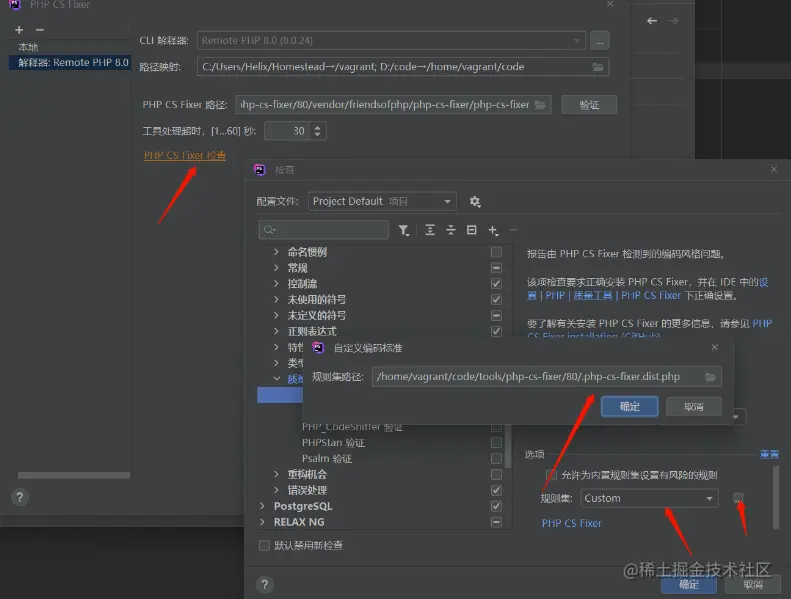Click the help icon in 检查 dialog

pos(264,584)
